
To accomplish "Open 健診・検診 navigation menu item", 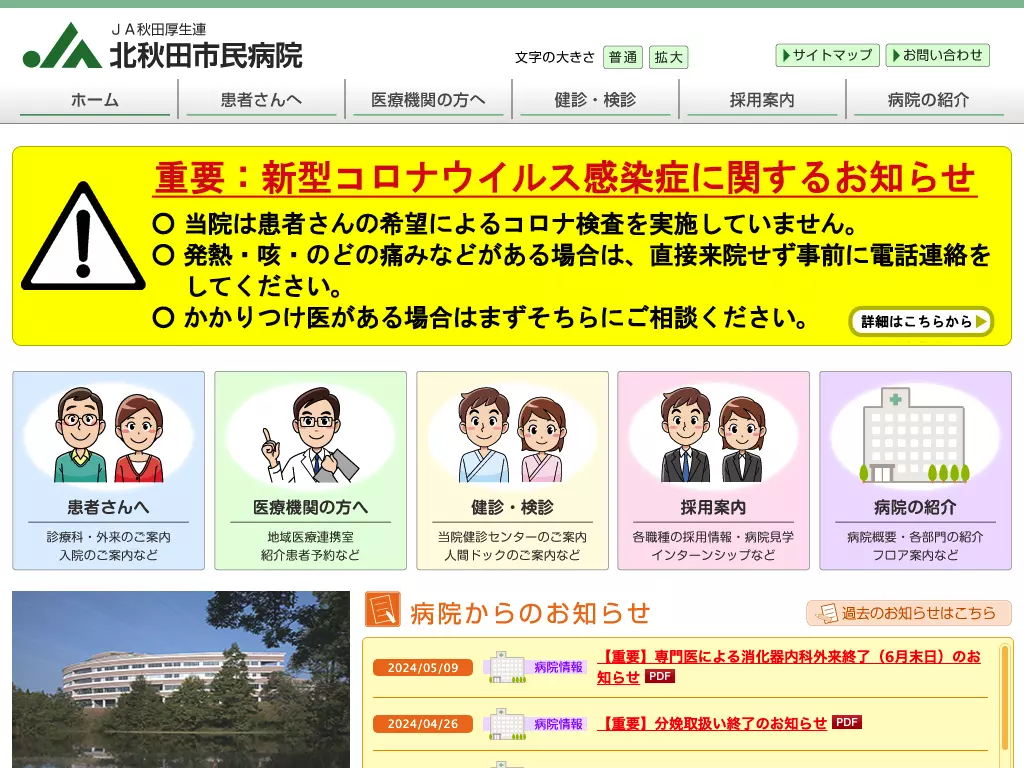I will coord(596,100).
